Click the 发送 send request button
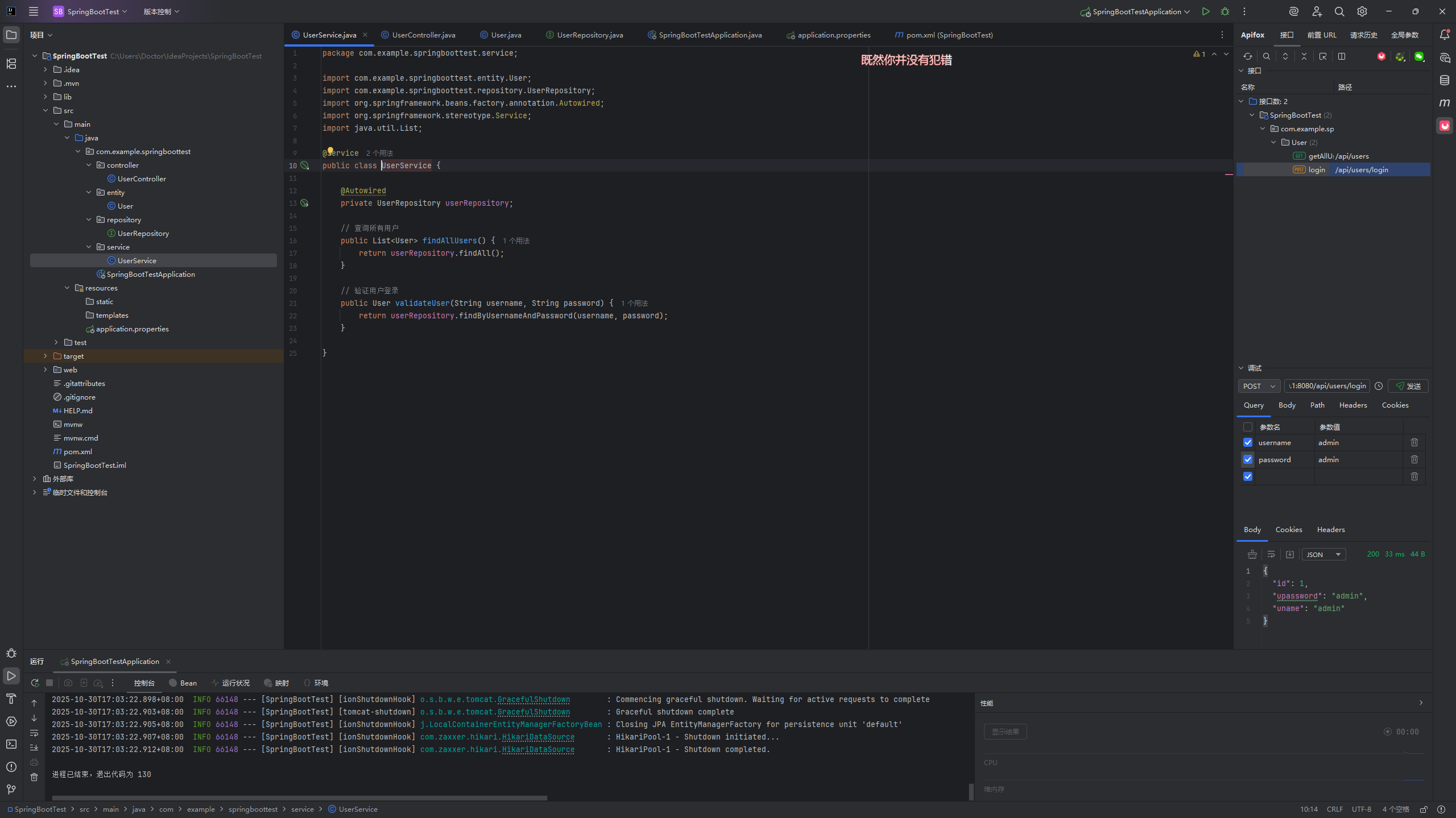The image size is (1456, 818). coord(1408,386)
